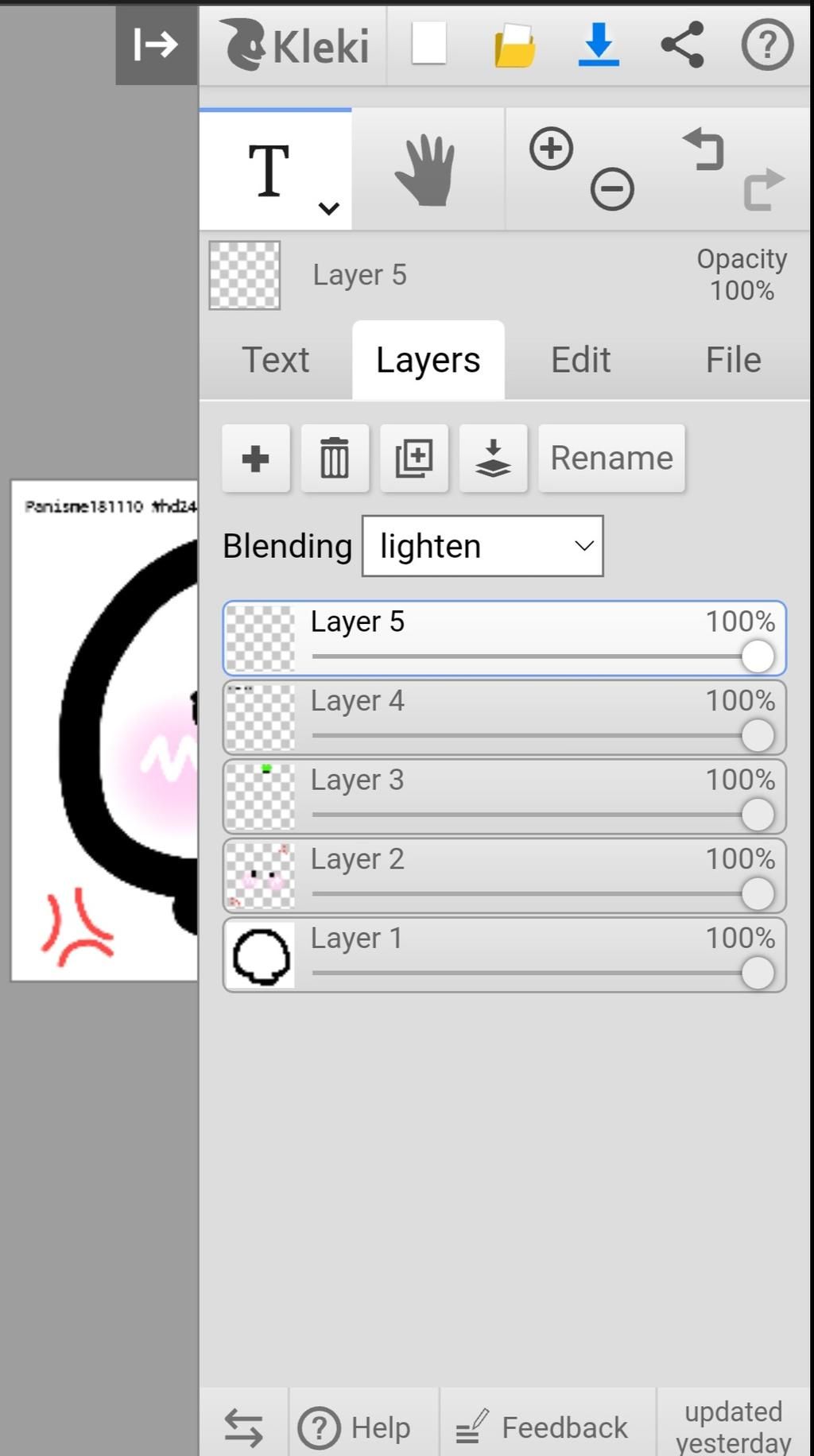Delete the current layer with trash icon
The width and height of the screenshot is (814, 1456).
point(335,458)
